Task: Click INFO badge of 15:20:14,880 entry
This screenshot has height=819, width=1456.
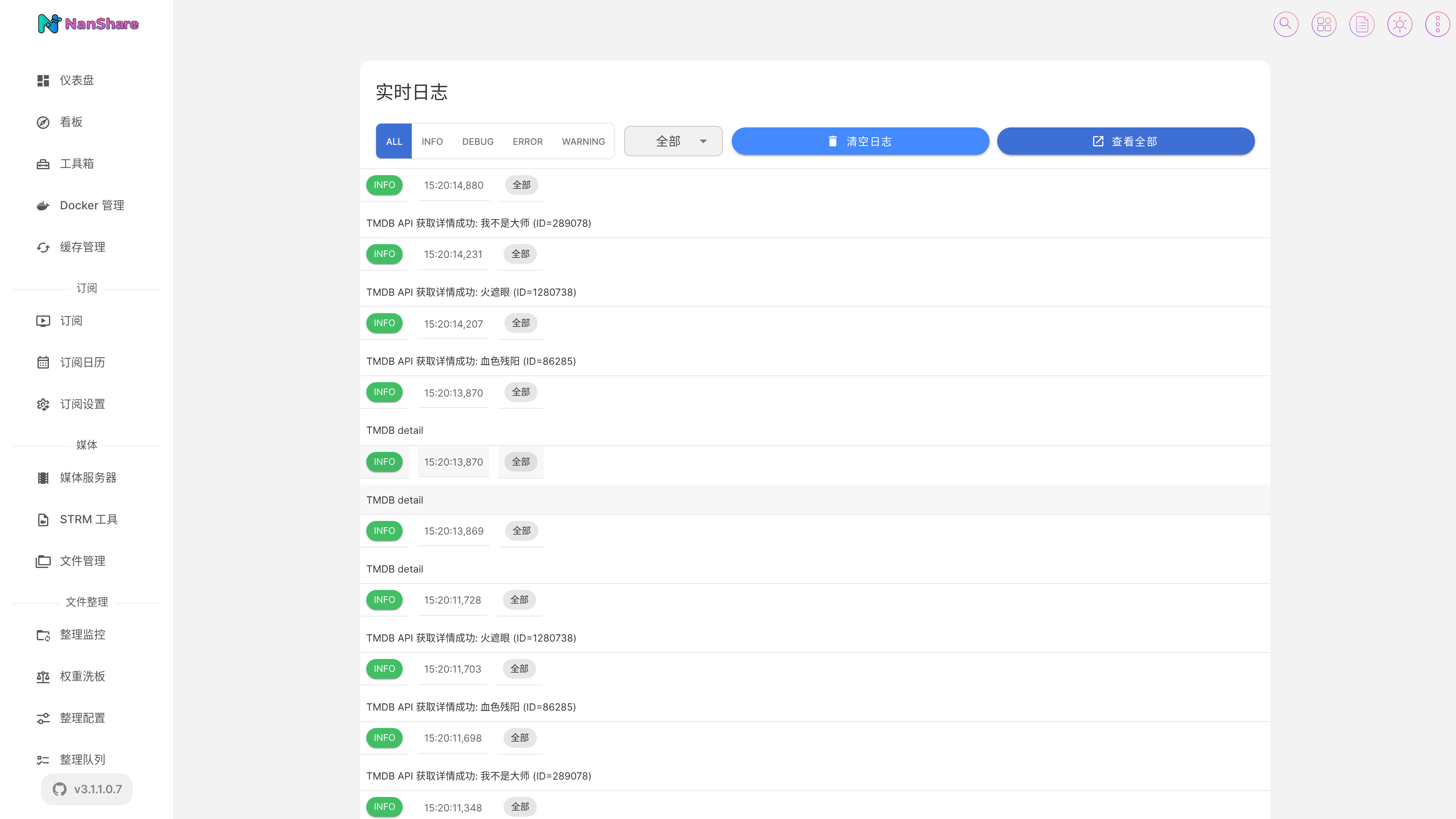Action: pyautogui.click(x=384, y=185)
